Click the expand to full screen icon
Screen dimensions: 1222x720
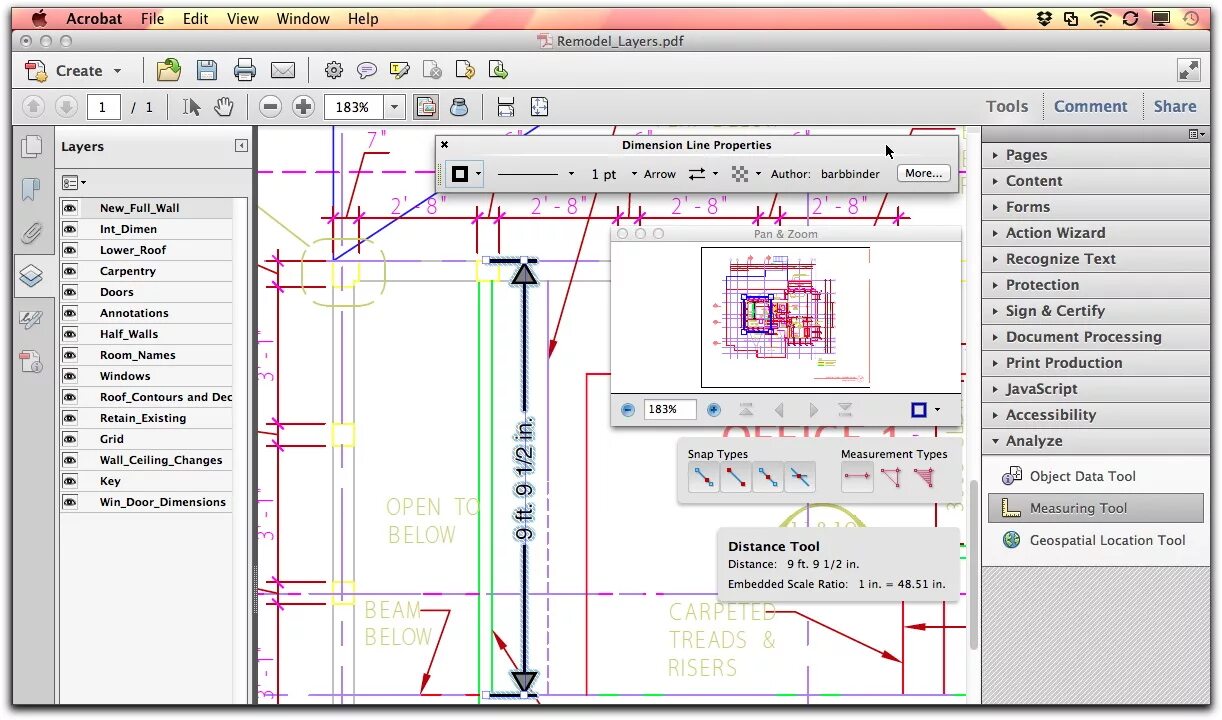[x=1188, y=70]
